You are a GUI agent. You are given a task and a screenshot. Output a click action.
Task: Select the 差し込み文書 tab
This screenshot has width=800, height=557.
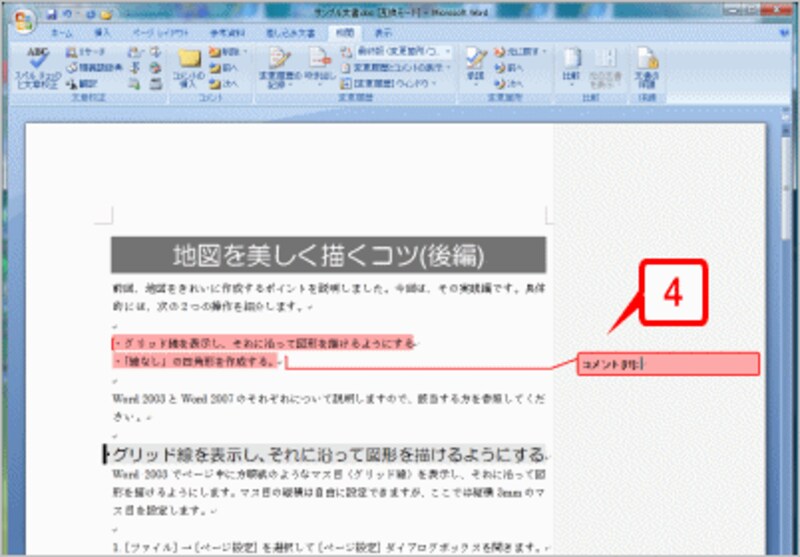(x=291, y=33)
